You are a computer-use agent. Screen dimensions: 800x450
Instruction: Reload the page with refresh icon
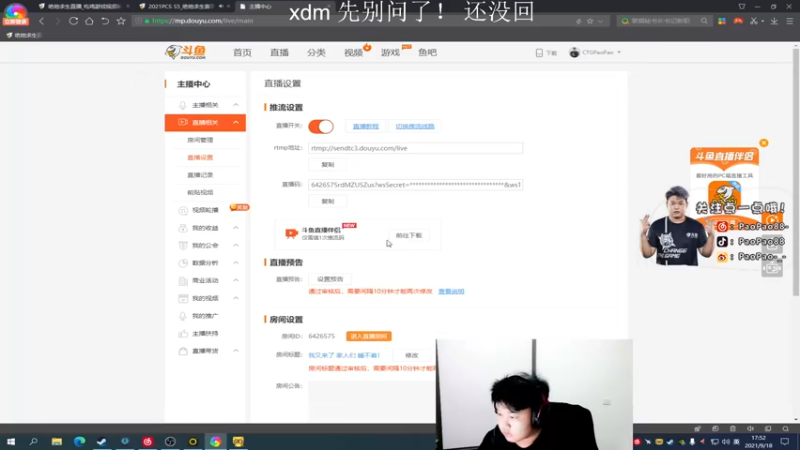click(73, 21)
